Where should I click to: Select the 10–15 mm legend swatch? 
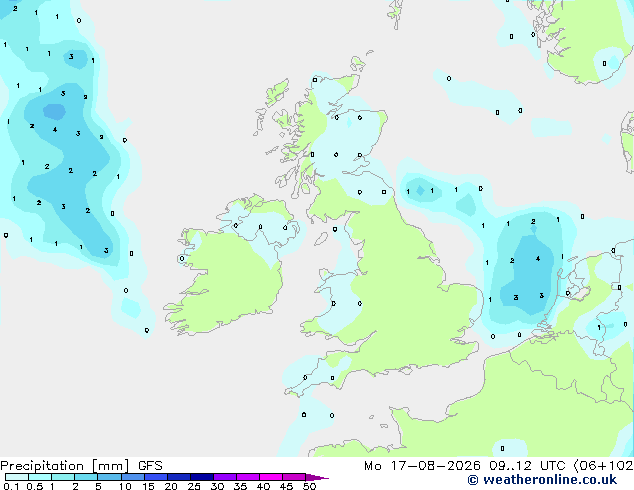(132, 477)
